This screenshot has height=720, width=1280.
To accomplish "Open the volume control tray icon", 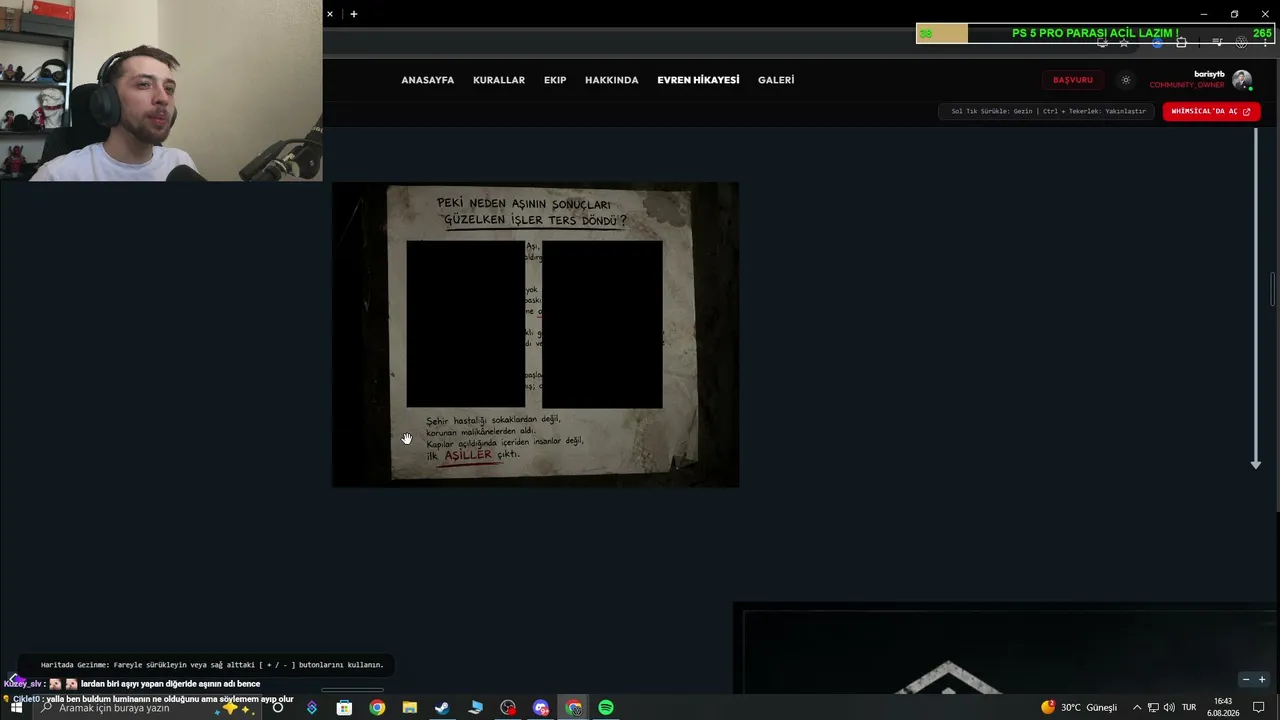I will click(x=1169, y=708).
